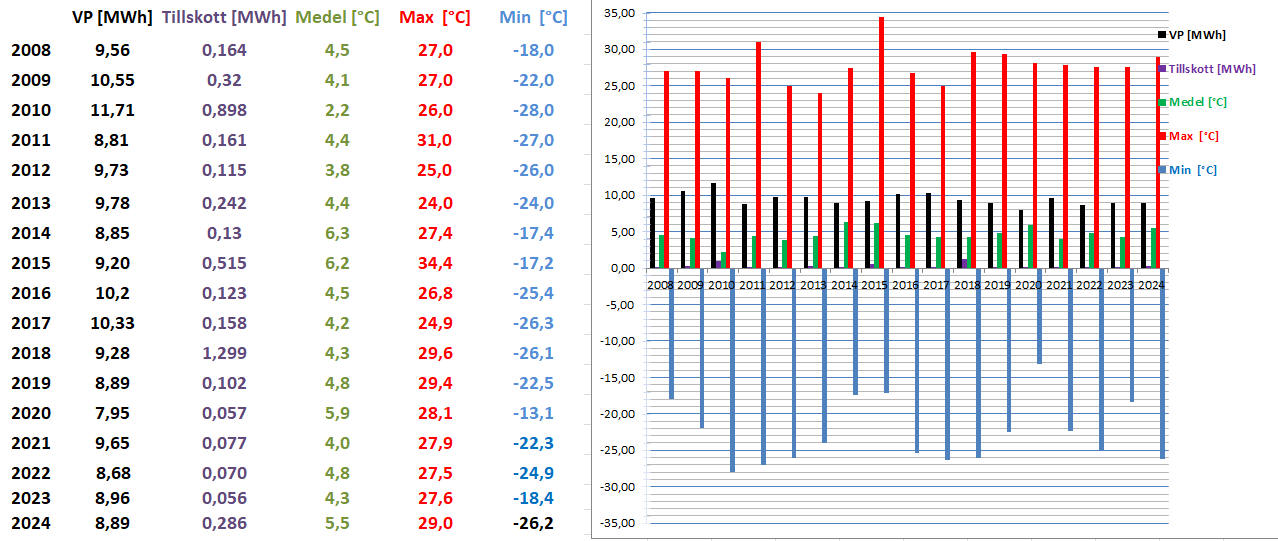Click the green Medel [°C] legend swatch

[x=1162, y=101]
